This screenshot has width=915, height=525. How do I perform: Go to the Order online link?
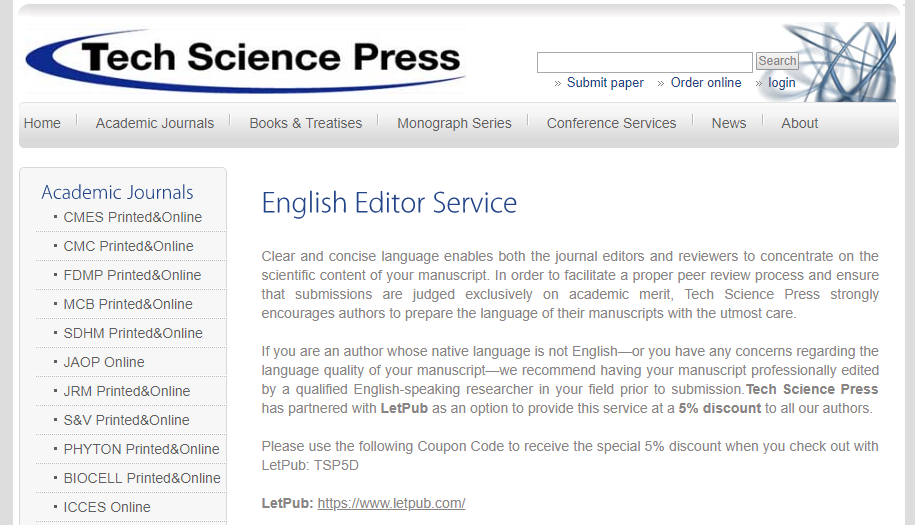coord(706,83)
